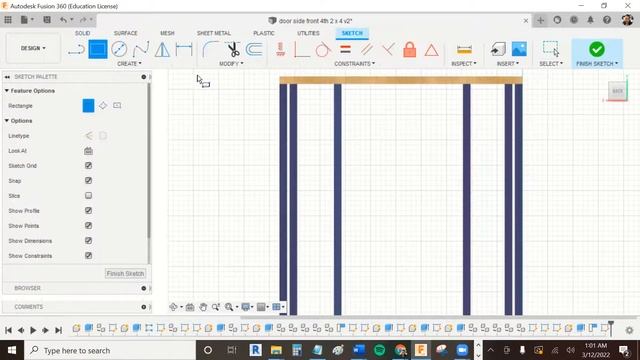Apply the Midpoint triangle constraint
The image size is (640, 360).
coord(431,50)
